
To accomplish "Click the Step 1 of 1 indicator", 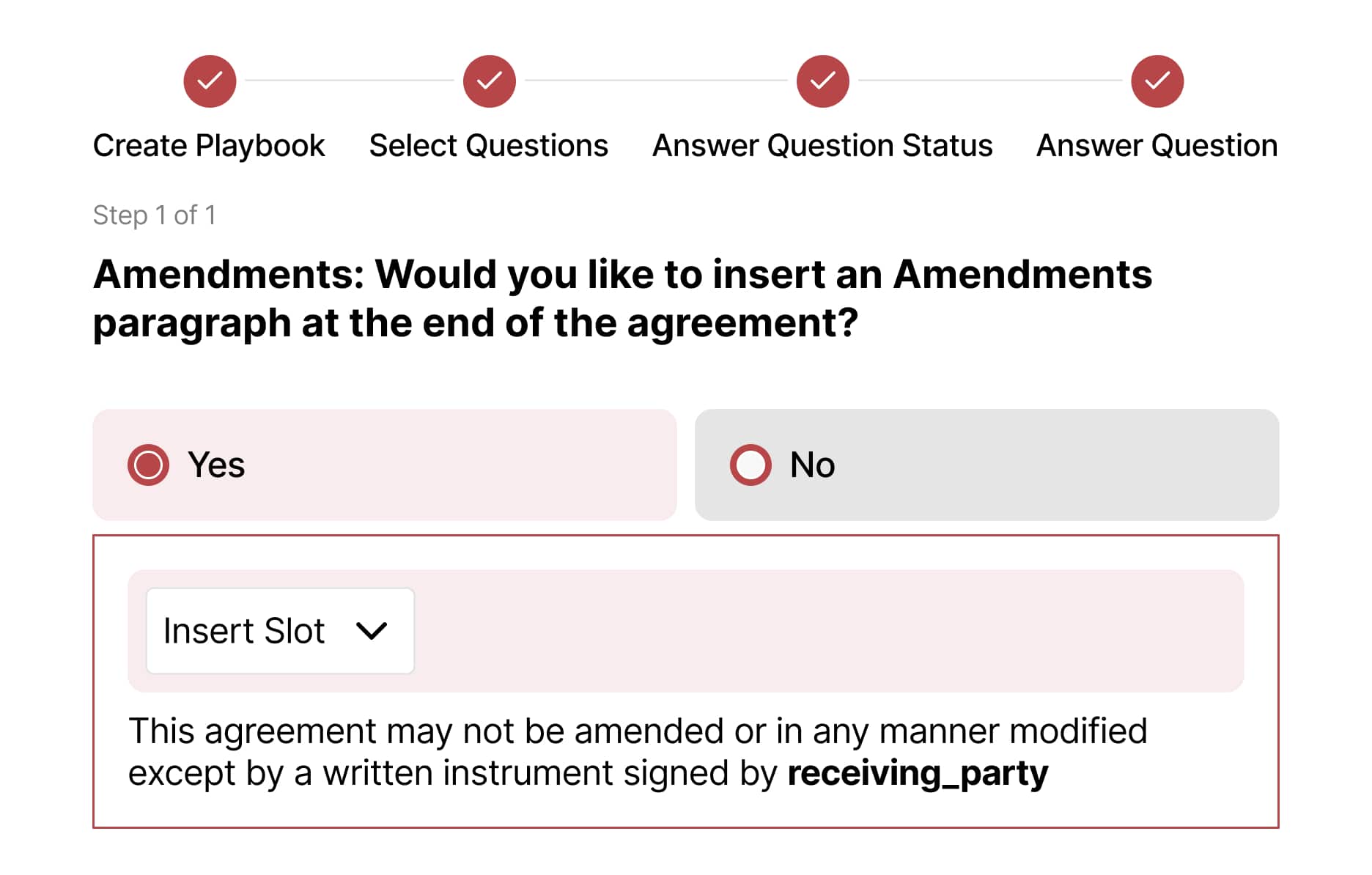I will point(154,215).
